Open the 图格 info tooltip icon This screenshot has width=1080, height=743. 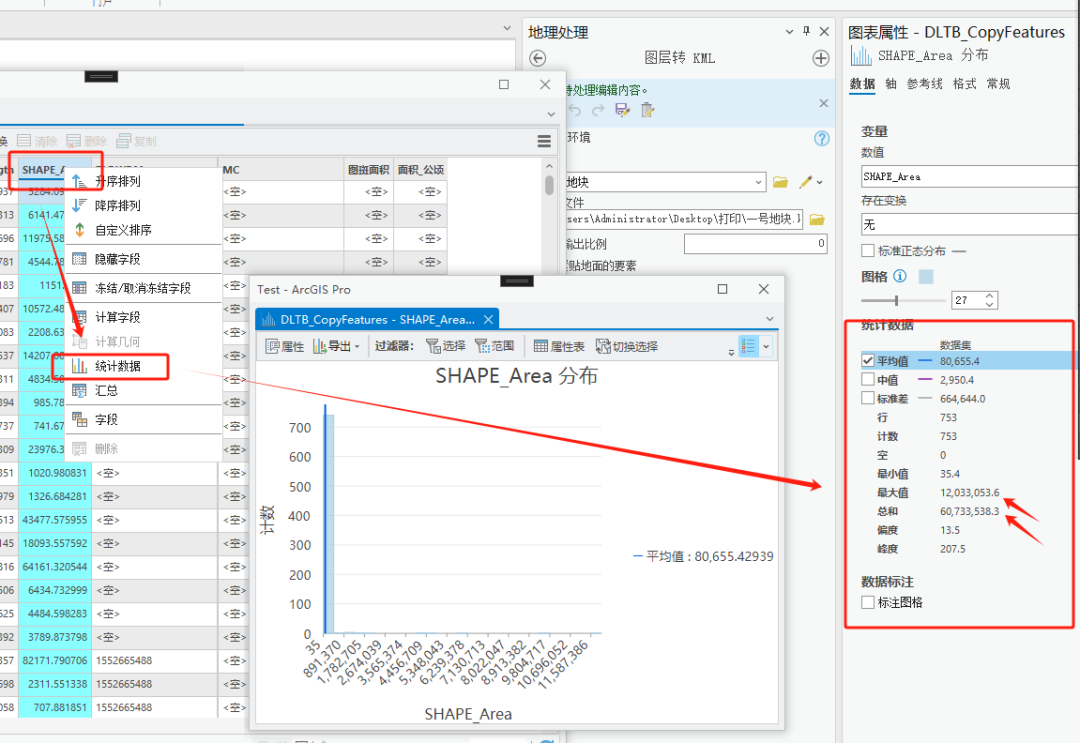point(900,276)
